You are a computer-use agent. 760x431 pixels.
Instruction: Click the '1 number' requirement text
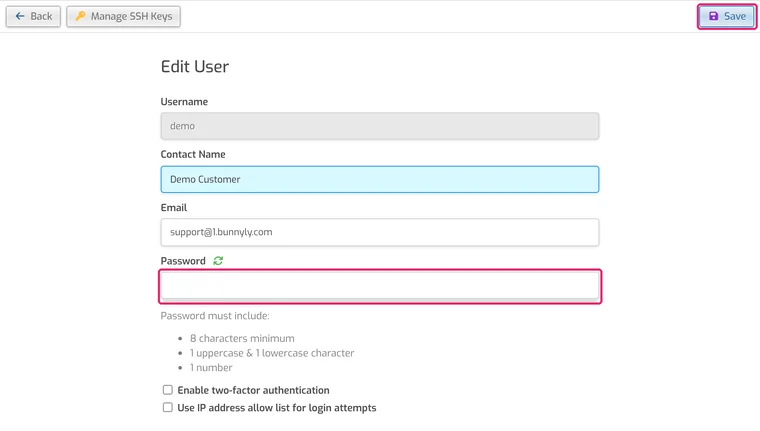(x=211, y=367)
